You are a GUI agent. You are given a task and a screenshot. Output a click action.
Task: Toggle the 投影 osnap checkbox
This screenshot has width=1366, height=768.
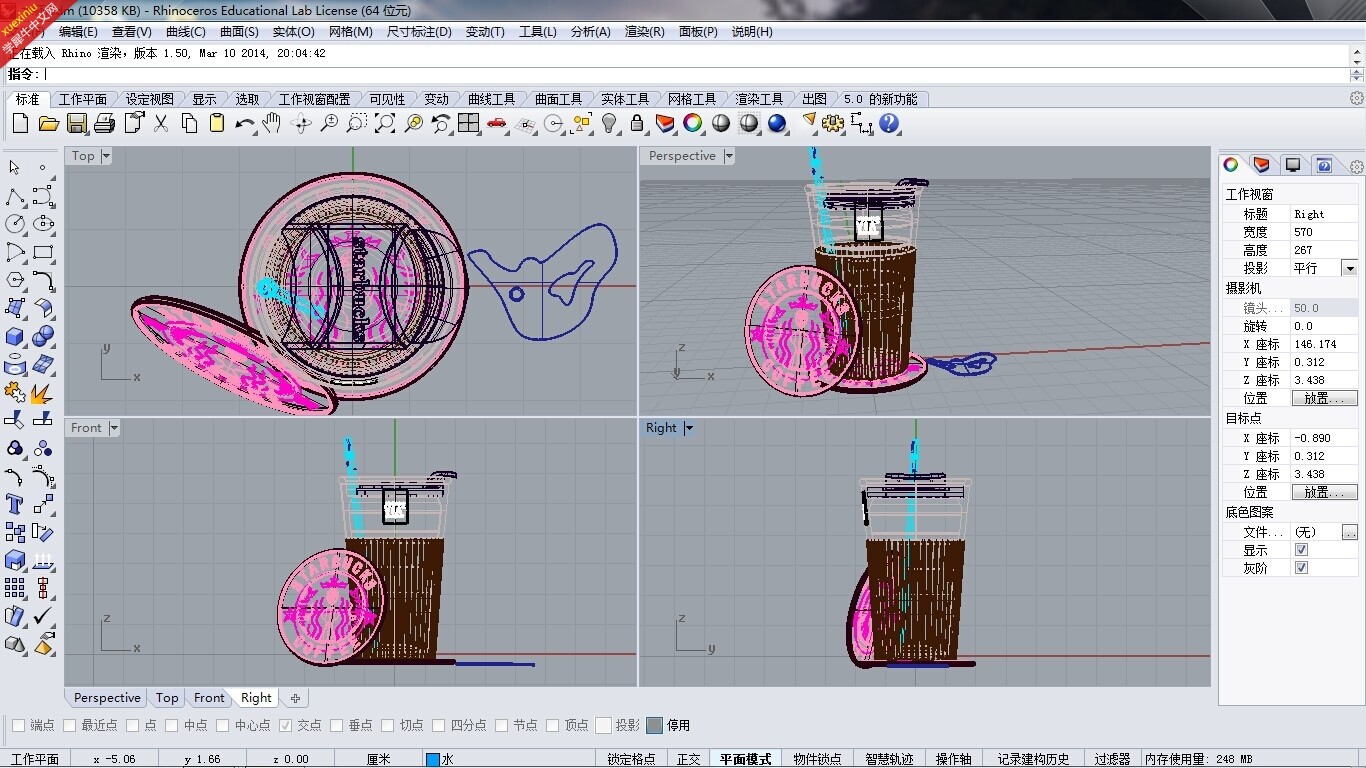click(603, 725)
